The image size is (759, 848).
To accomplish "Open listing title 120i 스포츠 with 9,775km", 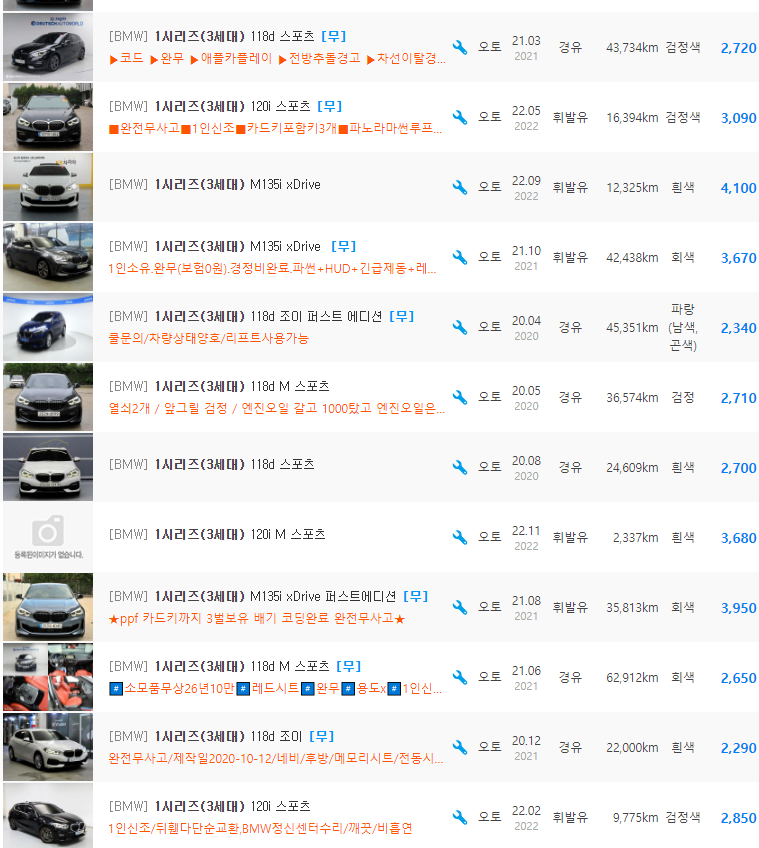I will (x=209, y=806).
